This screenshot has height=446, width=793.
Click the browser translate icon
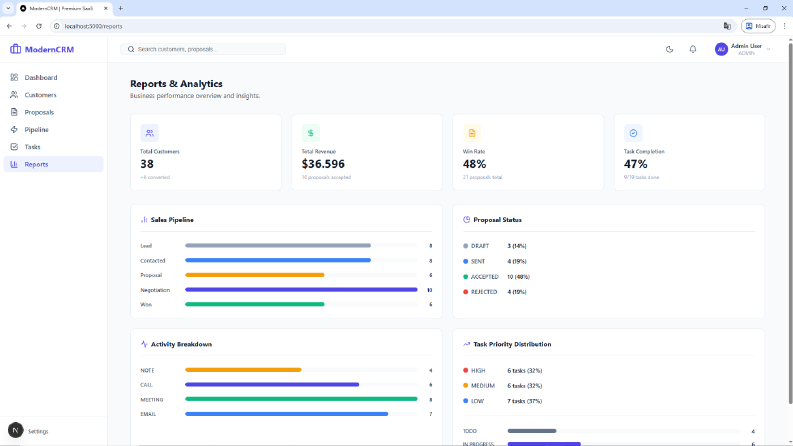click(x=727, y=26)
